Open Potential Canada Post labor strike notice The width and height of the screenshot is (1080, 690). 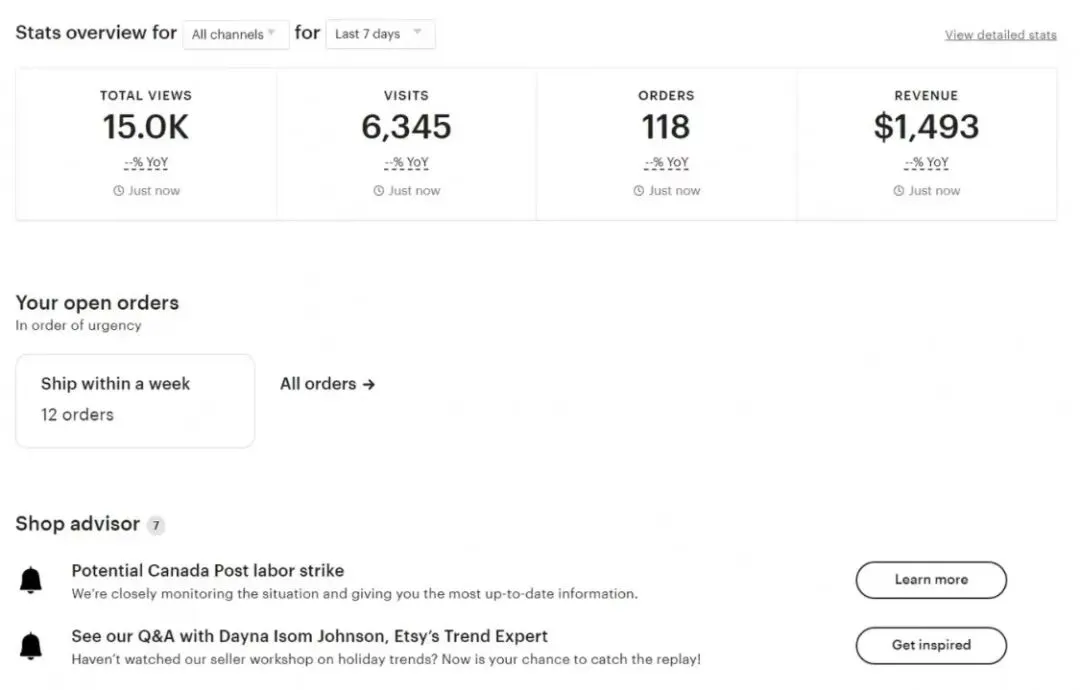[x=208, y=571]
